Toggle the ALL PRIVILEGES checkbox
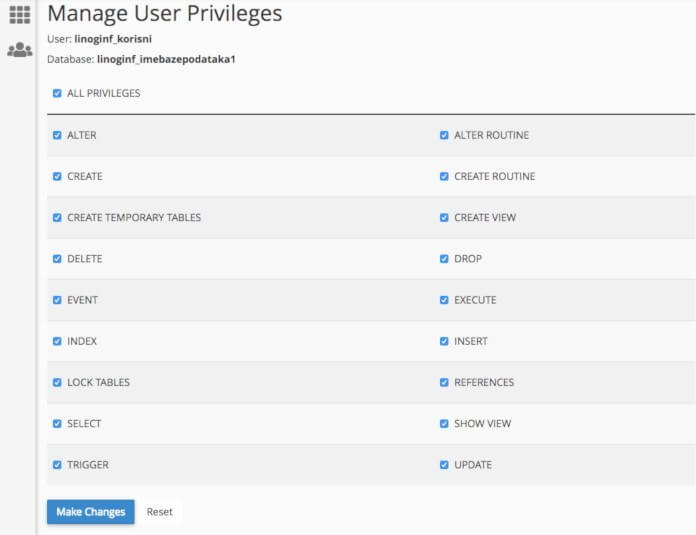The width and height of the screenshot is (696, 535). pyautogui.click(x=57, y=94)
